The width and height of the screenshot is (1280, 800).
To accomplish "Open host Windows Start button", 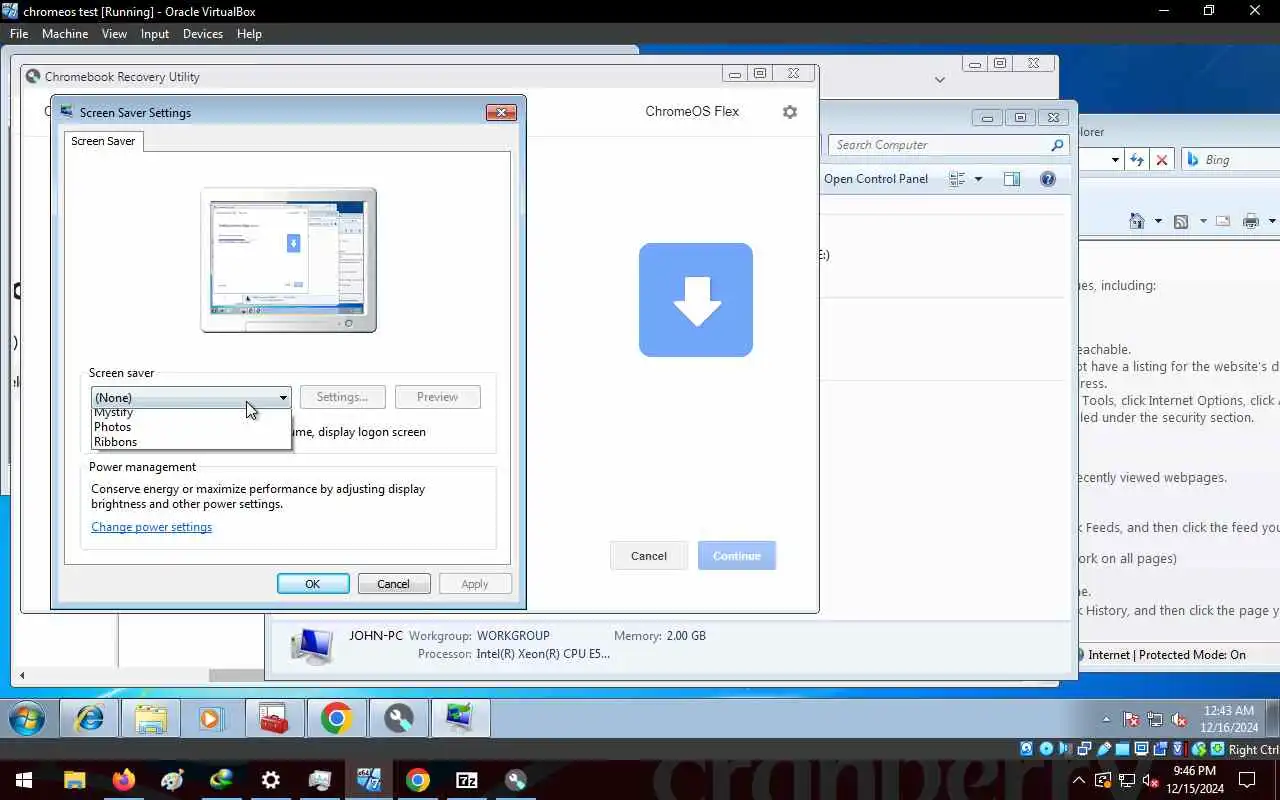I will [x=24, y=780].
